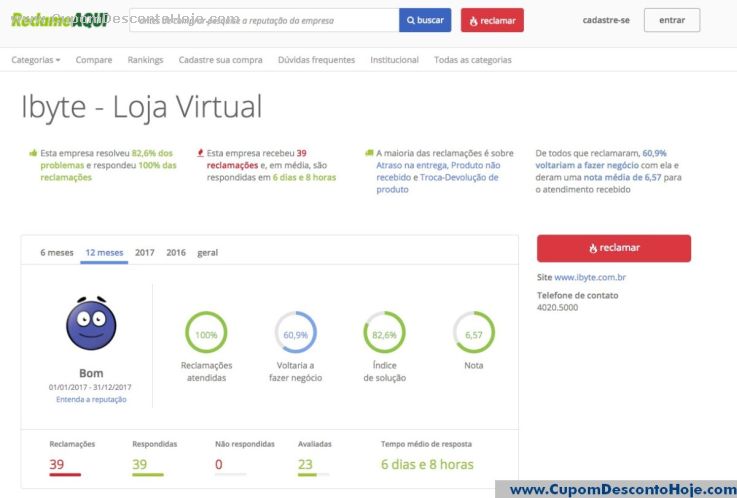The height and width of the screenshot is (498, 737).
Task: Click the red reclamar button in header
Action: coord(492,20)
